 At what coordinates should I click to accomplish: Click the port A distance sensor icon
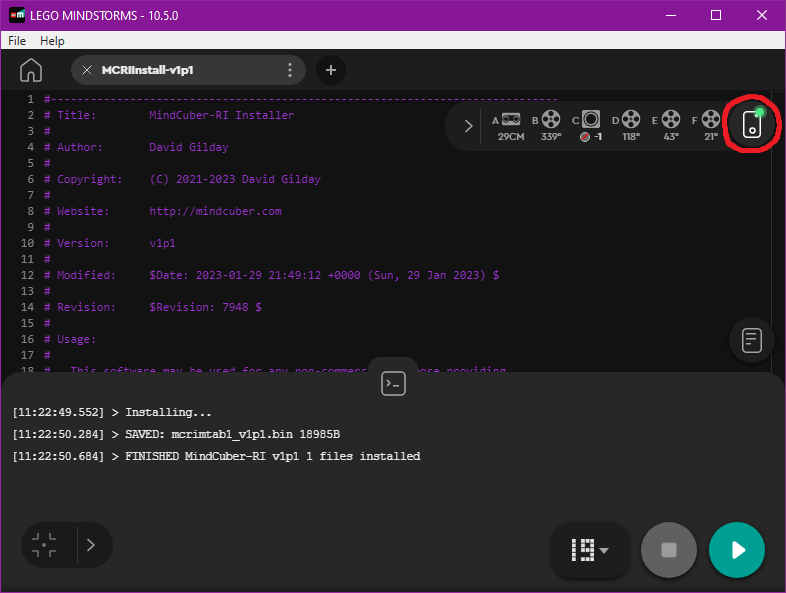click(511, 120)
